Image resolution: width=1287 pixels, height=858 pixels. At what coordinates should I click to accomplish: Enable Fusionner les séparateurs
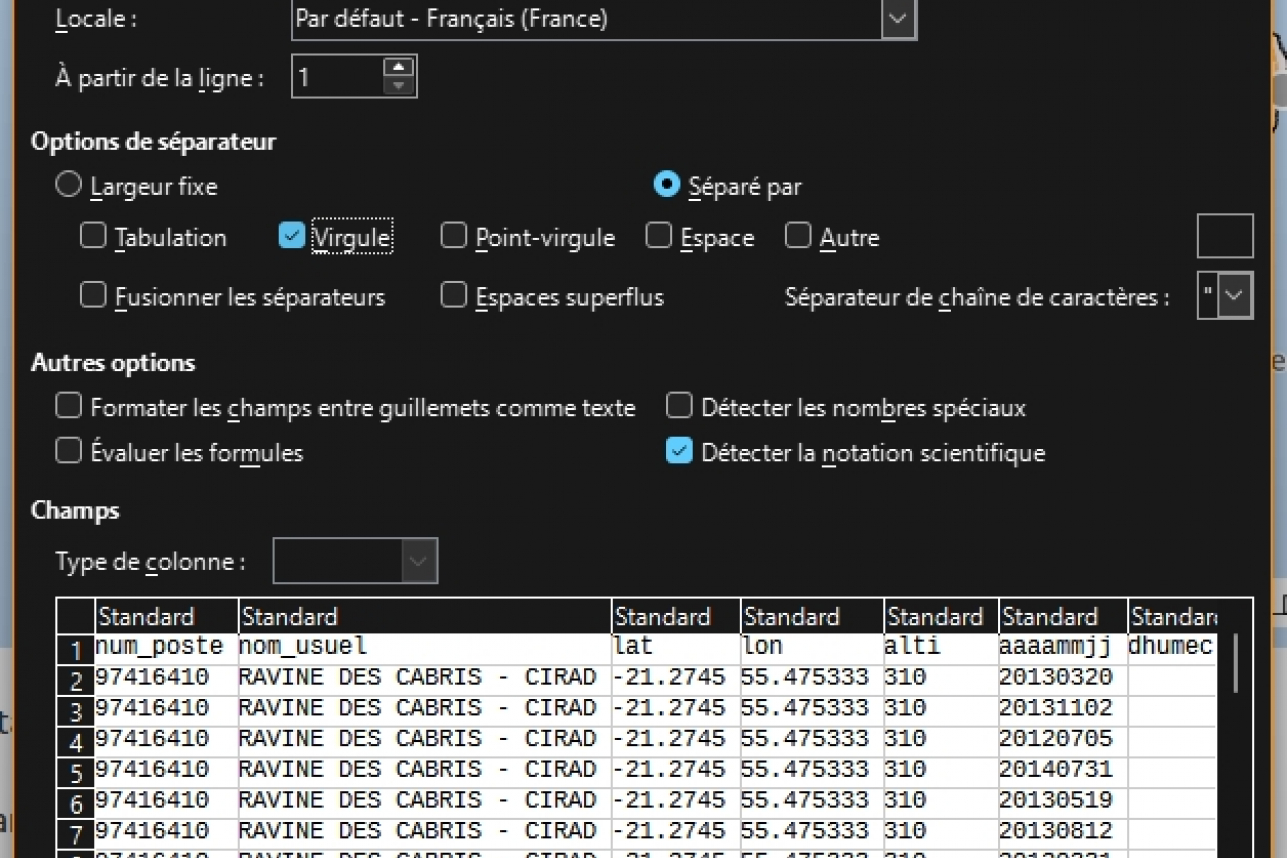coord(93,296)
